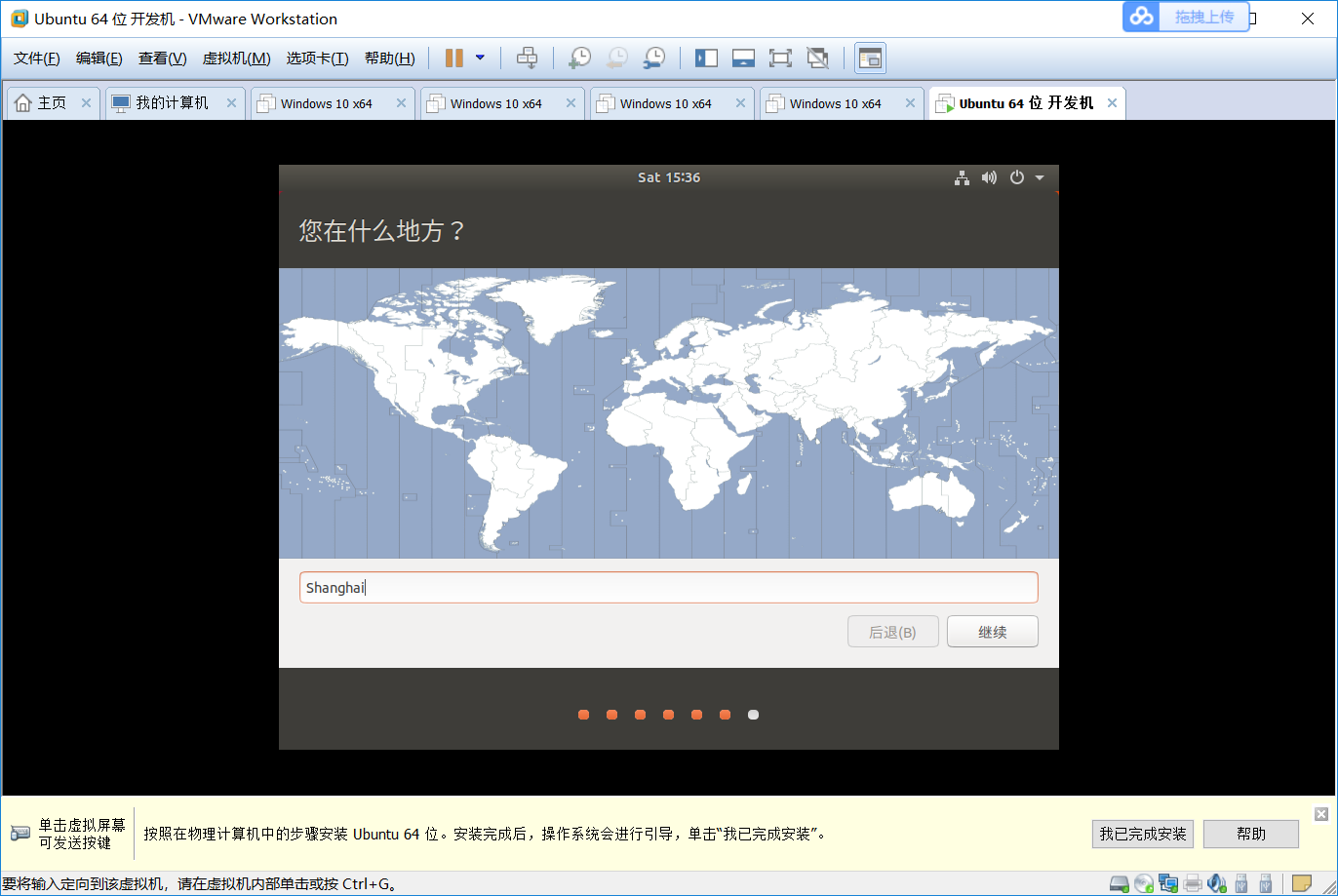
Task: Toggle the library sidebar panel icon
Action: [x=706, y=58]
